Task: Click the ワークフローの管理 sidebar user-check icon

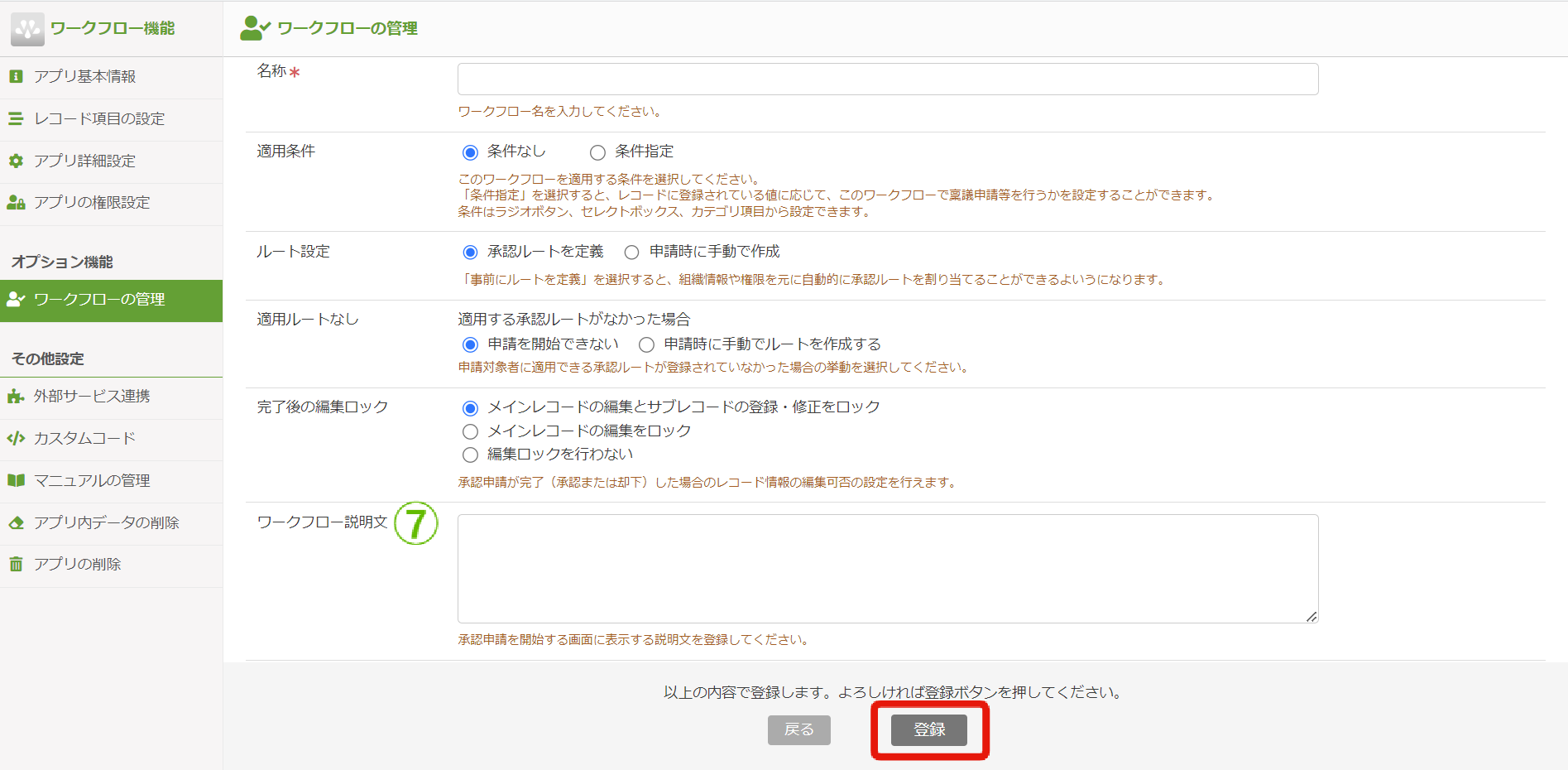Action: pyautogui.click(x=16, y=299)
